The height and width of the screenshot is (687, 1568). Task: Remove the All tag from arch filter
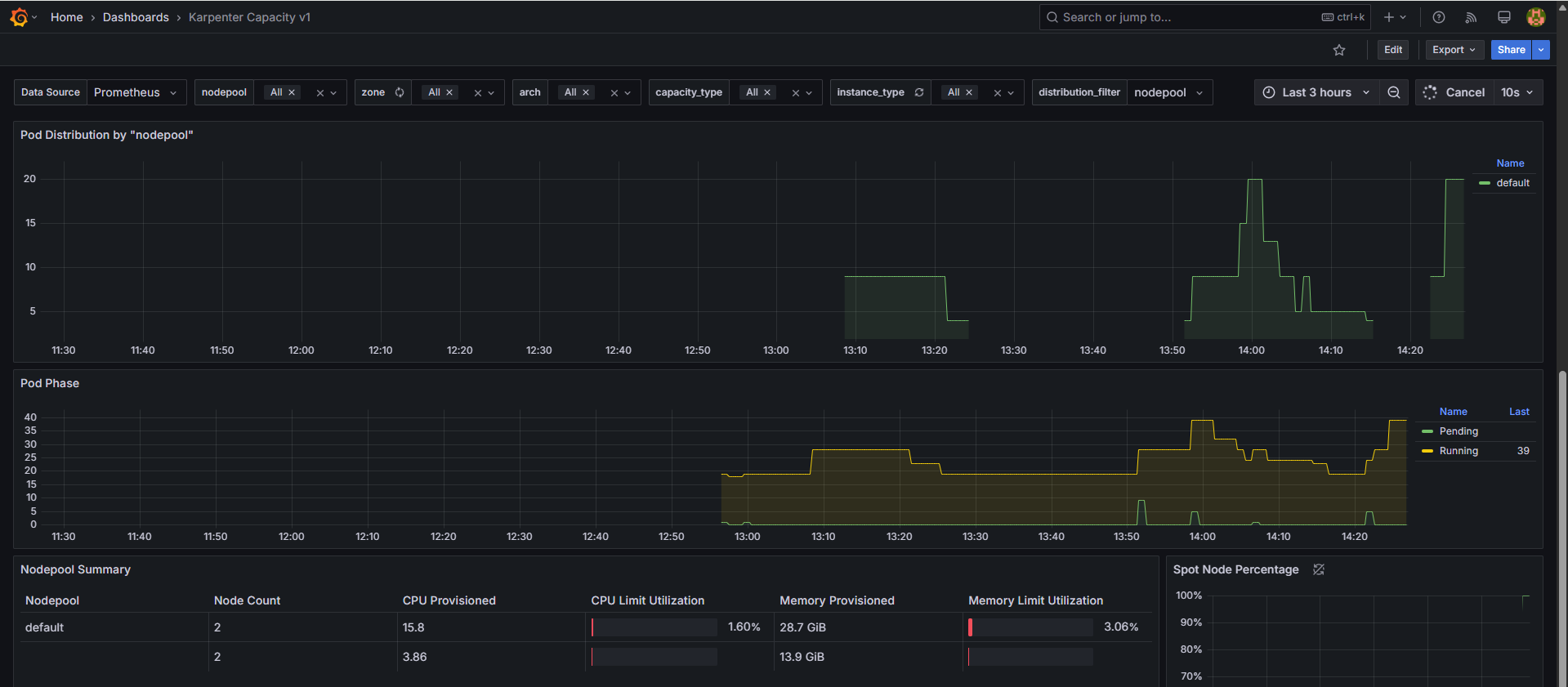tap(586, 92)
